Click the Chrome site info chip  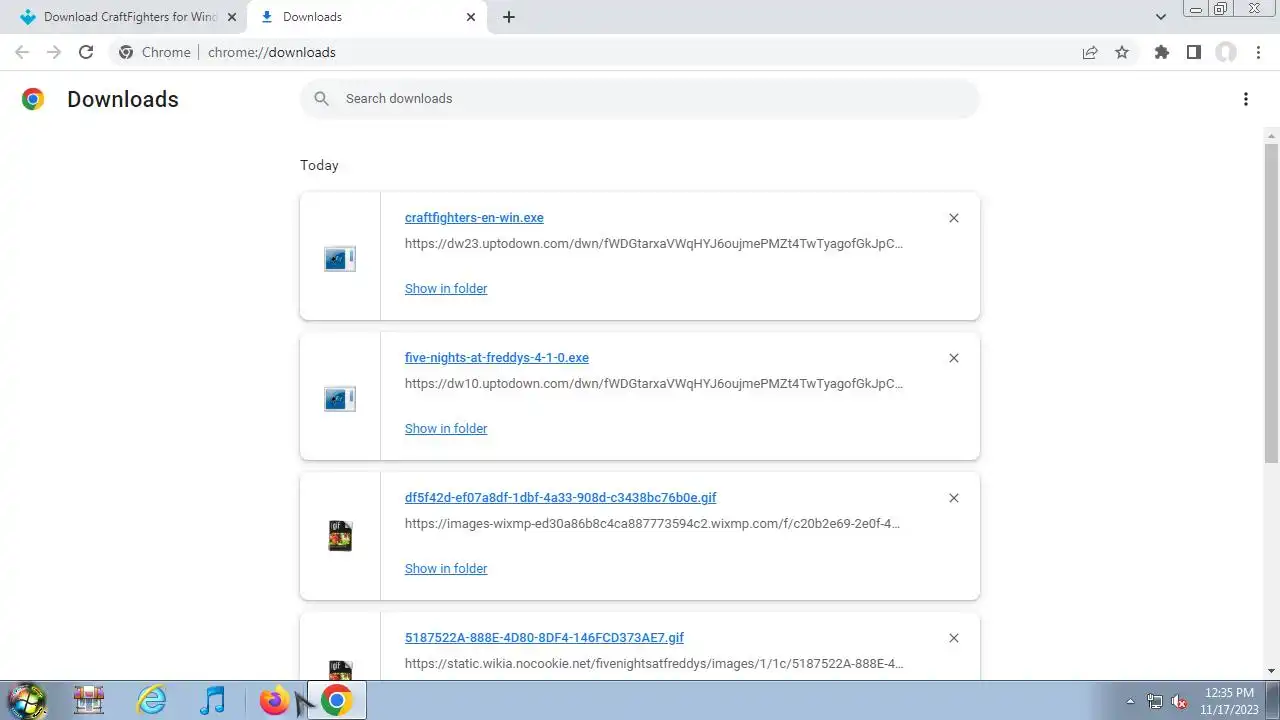pyautogui.click(x=155, y=52)
